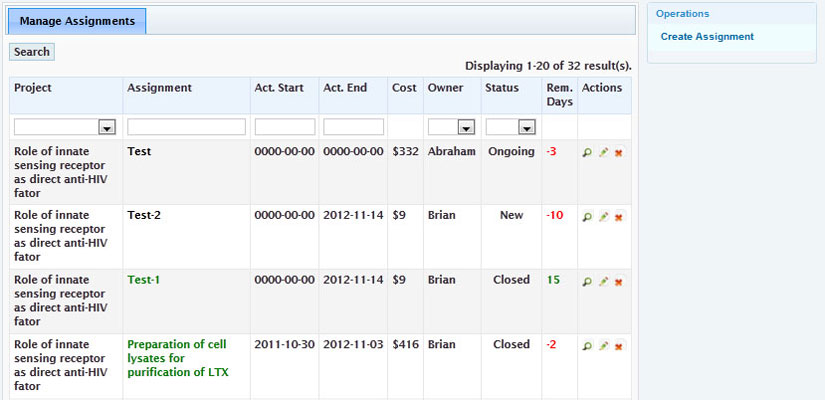This screenshot has height=400, width=825.
Task: Open the Status filter dropdown
Action: pyautogui.click(x=526, y=128)
